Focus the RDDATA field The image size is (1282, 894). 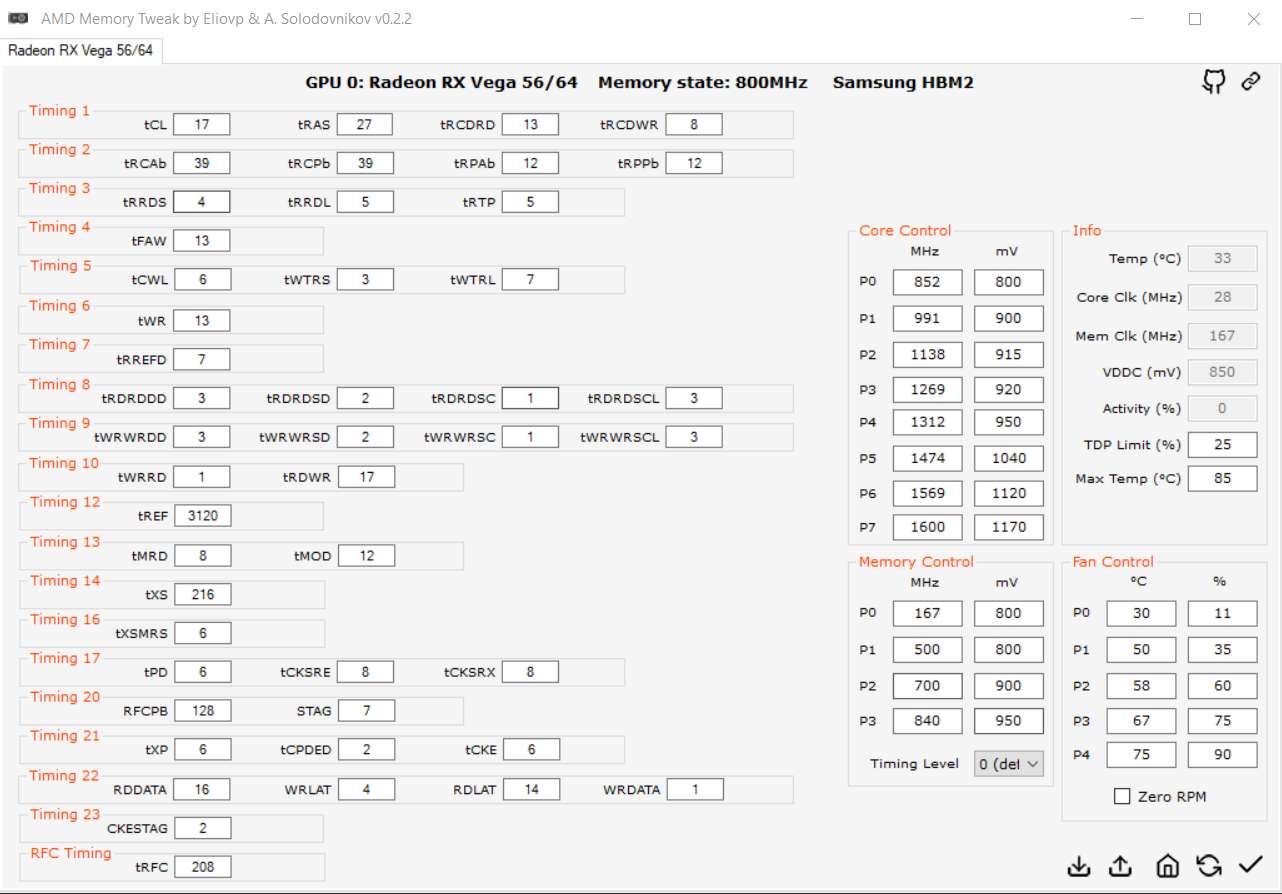[x=202, y=789]
